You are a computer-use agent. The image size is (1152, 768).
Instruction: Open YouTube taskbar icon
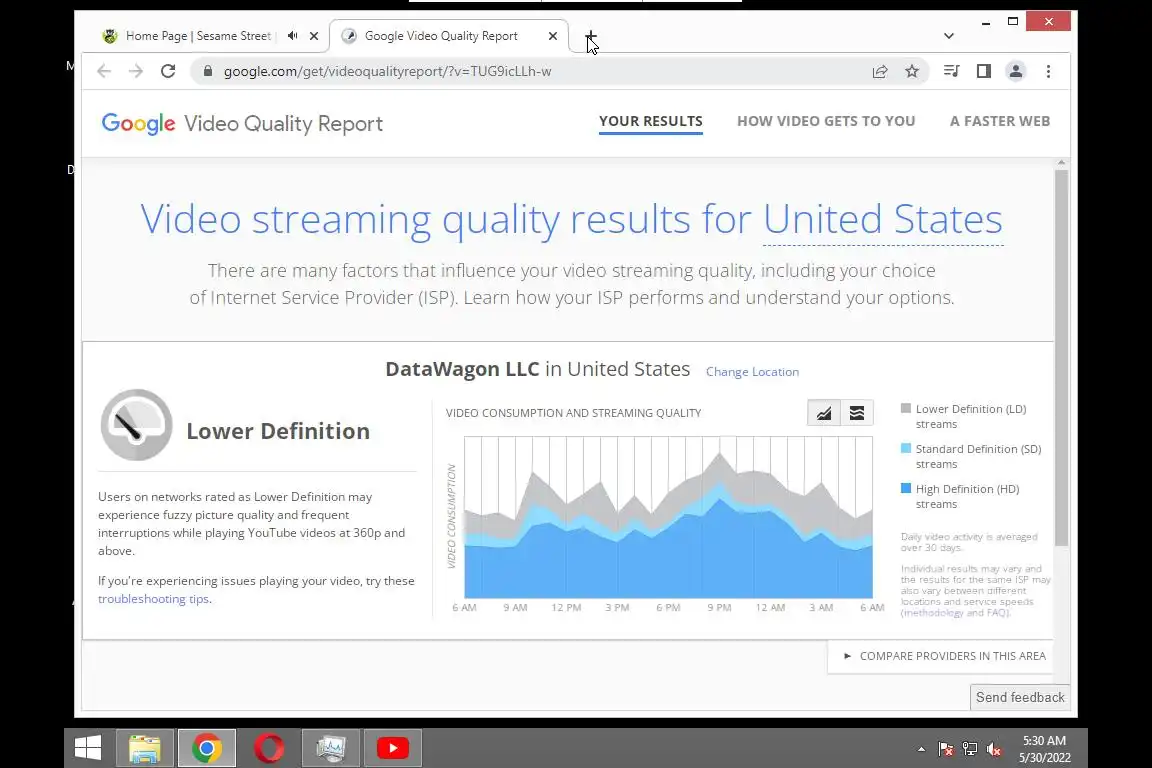(393, 748)
